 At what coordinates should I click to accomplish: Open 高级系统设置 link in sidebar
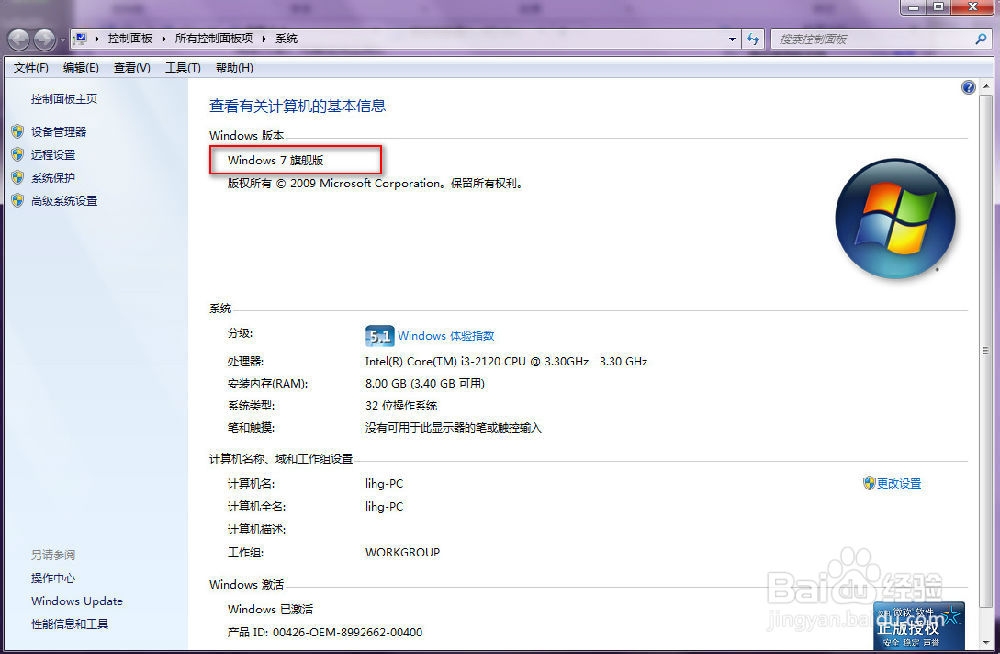click(x=64, y=201)
